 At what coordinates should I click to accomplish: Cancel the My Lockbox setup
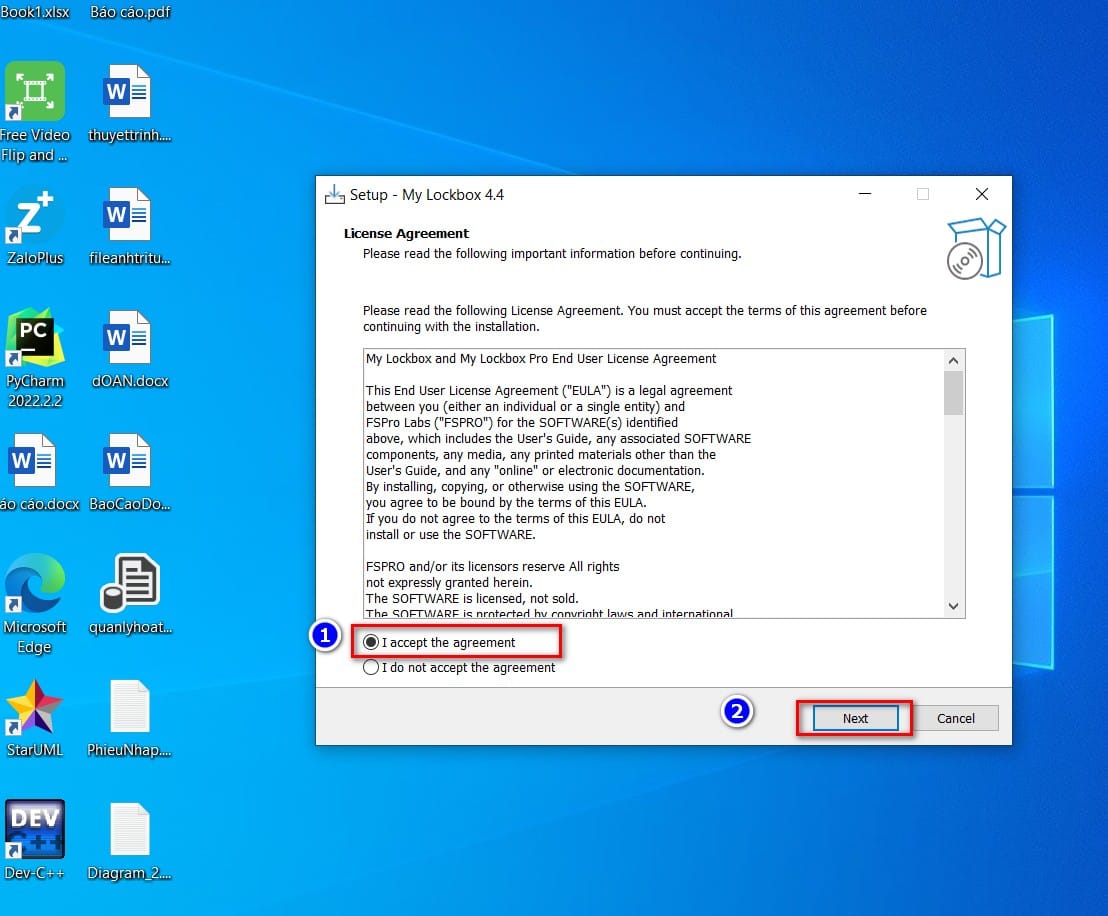coord(955,718)
